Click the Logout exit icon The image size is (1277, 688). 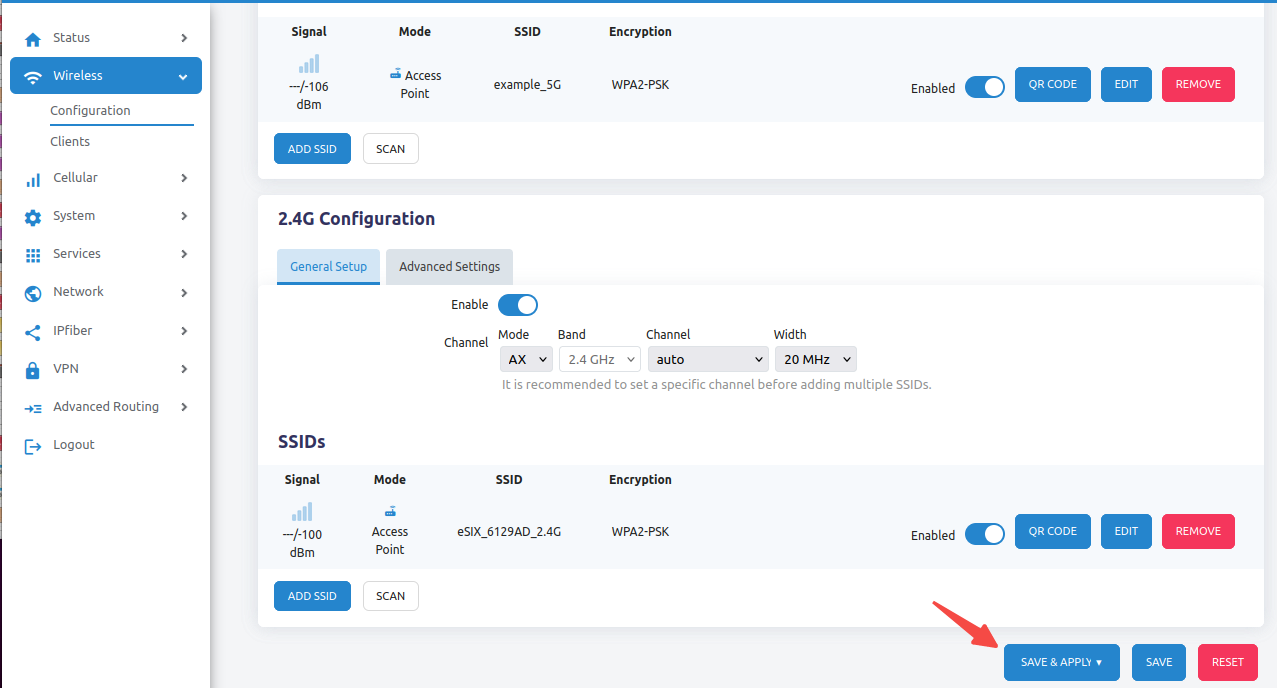tap(33, 446)
